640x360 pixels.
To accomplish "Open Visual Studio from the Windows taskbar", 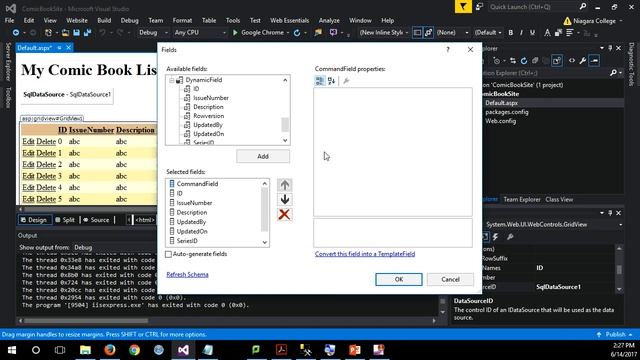I will [183, 350].
